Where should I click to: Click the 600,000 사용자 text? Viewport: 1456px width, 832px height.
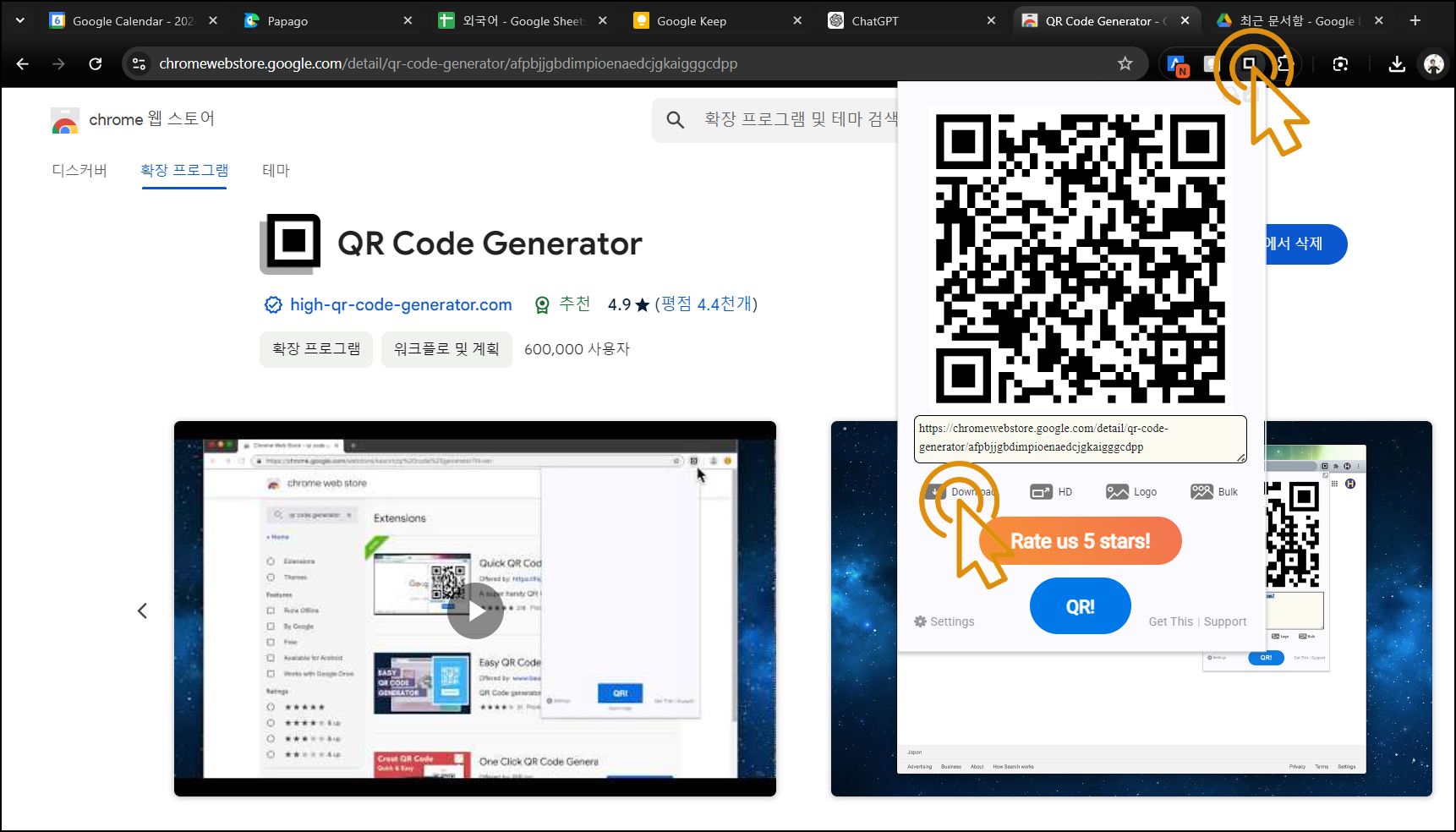click(577, 349)
